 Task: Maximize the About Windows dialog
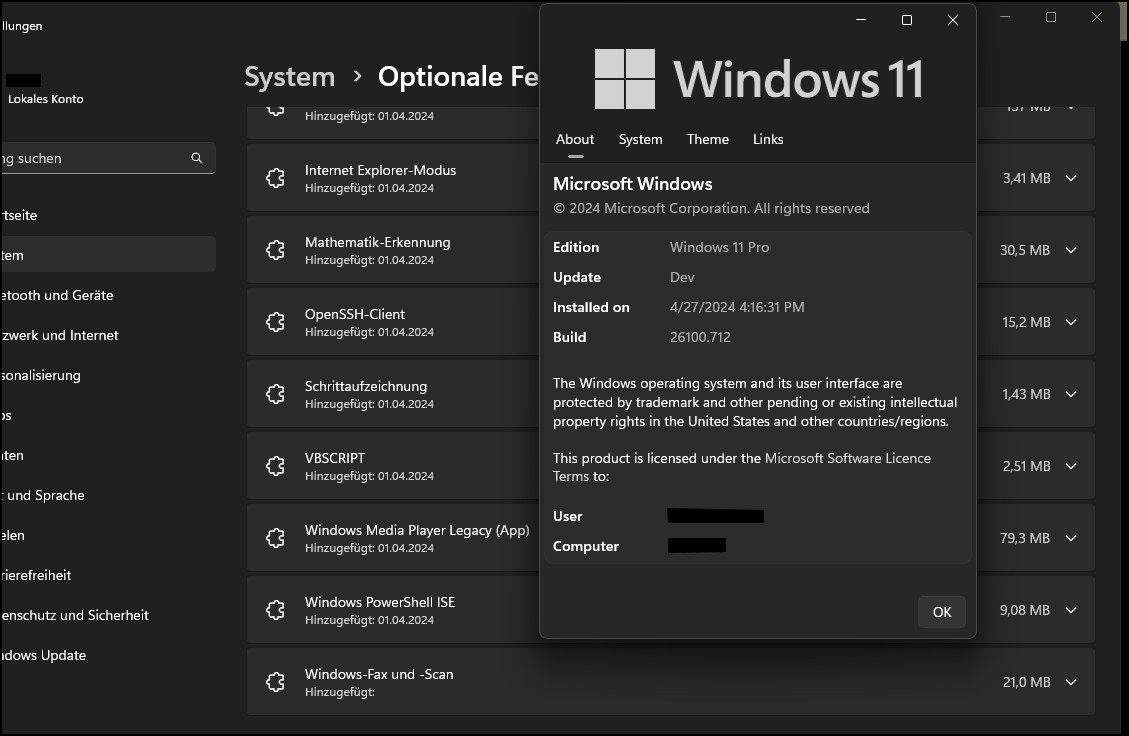[x=907, y=20]
